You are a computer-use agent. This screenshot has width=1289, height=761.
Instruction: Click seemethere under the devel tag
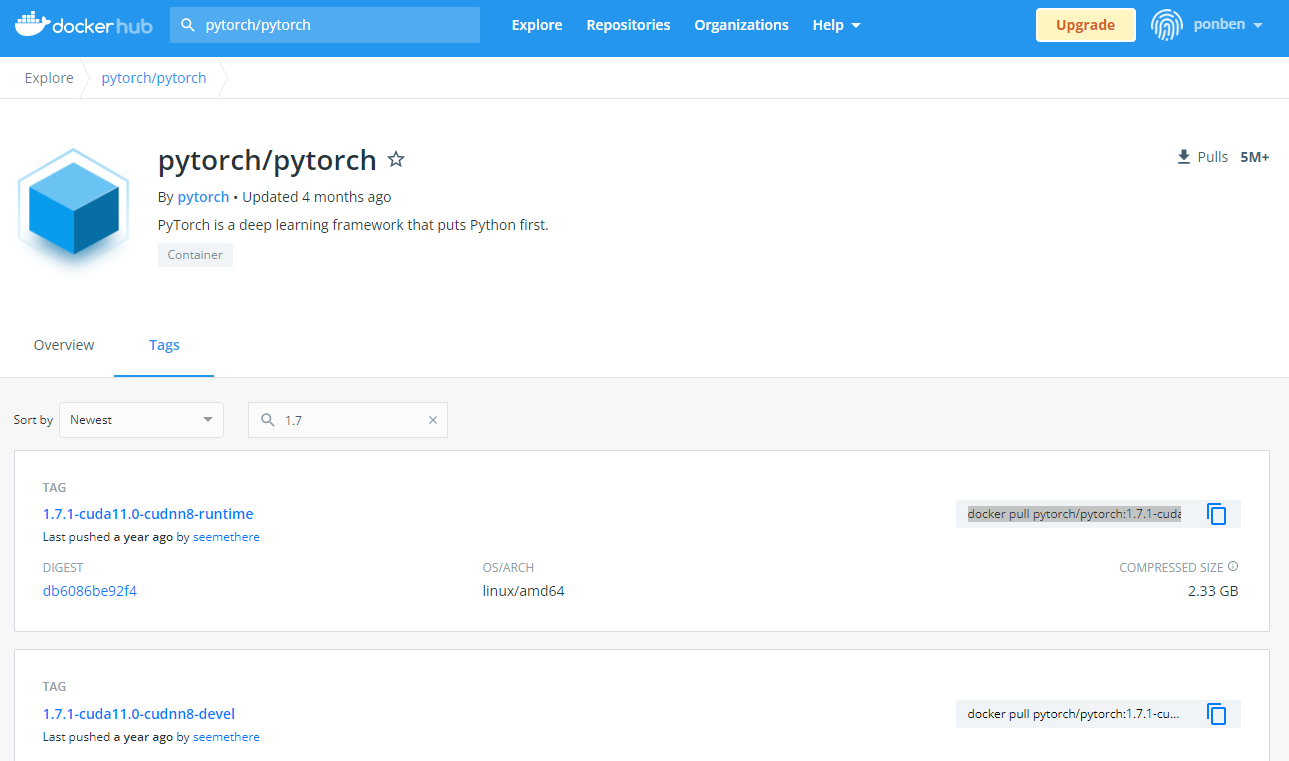[x=226, y=737]
